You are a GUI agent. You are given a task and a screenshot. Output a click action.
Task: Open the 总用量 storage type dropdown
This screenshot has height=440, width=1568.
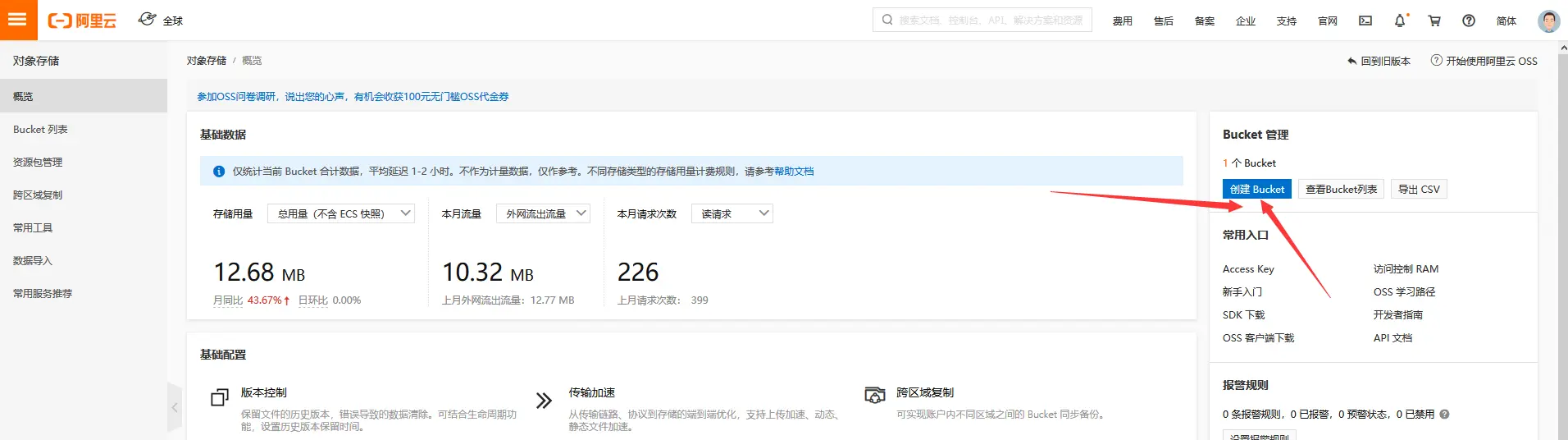(x=341, y=213)
